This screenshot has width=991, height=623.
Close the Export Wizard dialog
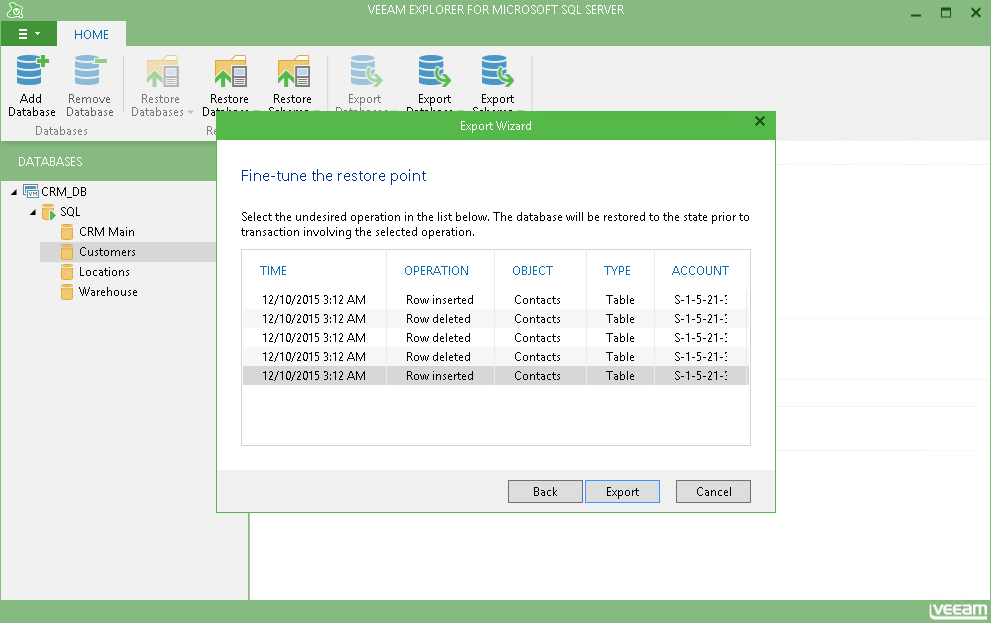[760, 121]
